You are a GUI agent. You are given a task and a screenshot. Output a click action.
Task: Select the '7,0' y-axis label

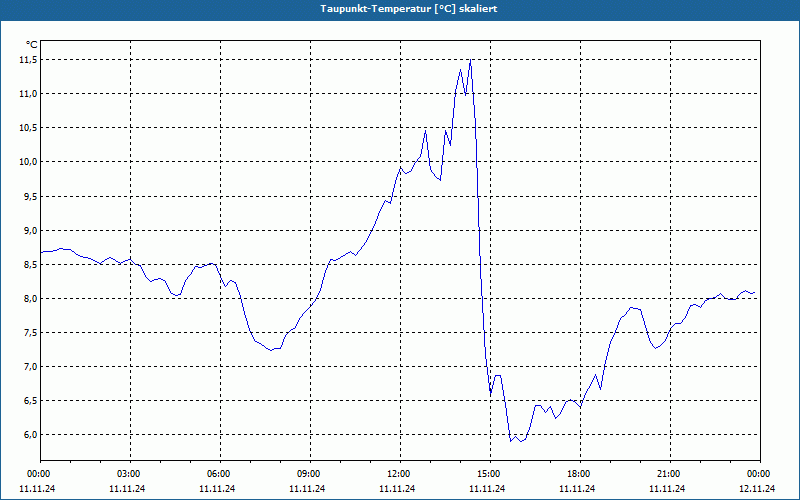pyautogui.click(x=30, y=367)
